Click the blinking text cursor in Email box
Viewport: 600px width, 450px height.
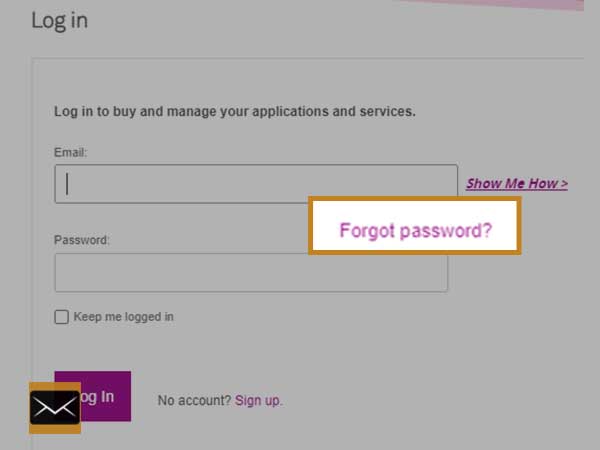[67, 184]
